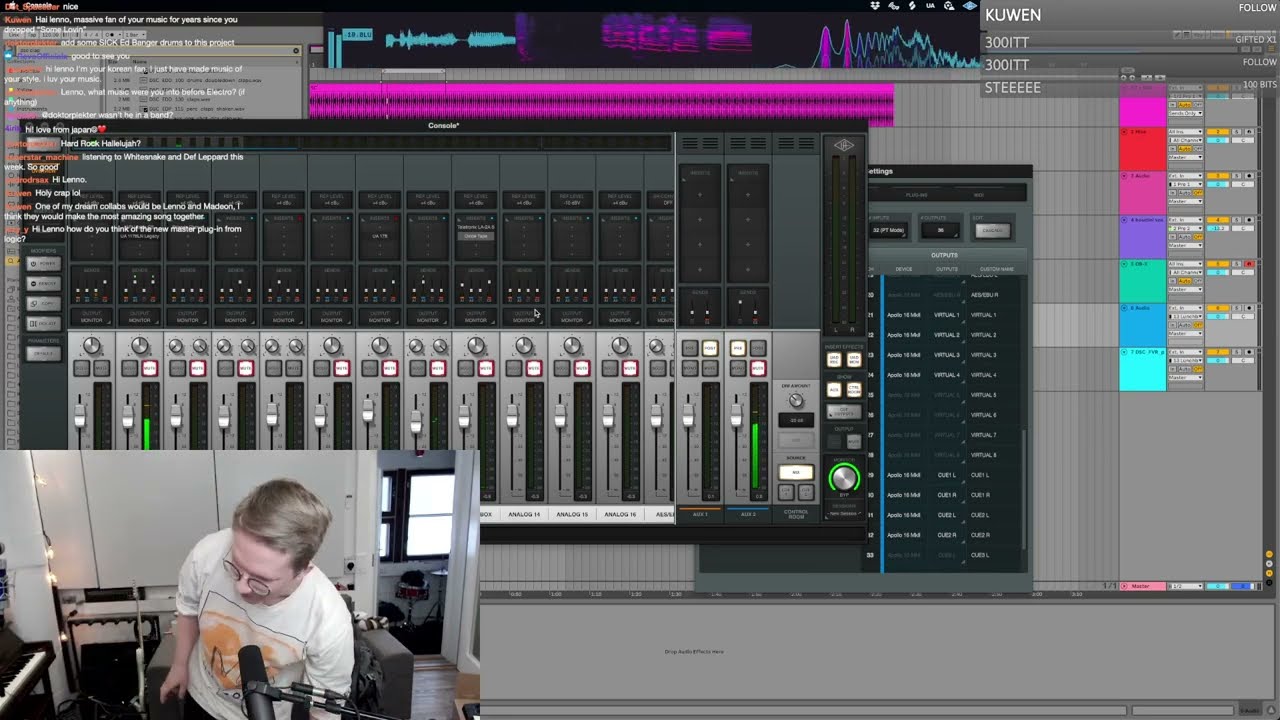Solo the 2 Misc track in Ableton
Viewport: 1280px width, 720px height.
point(1236,132)
